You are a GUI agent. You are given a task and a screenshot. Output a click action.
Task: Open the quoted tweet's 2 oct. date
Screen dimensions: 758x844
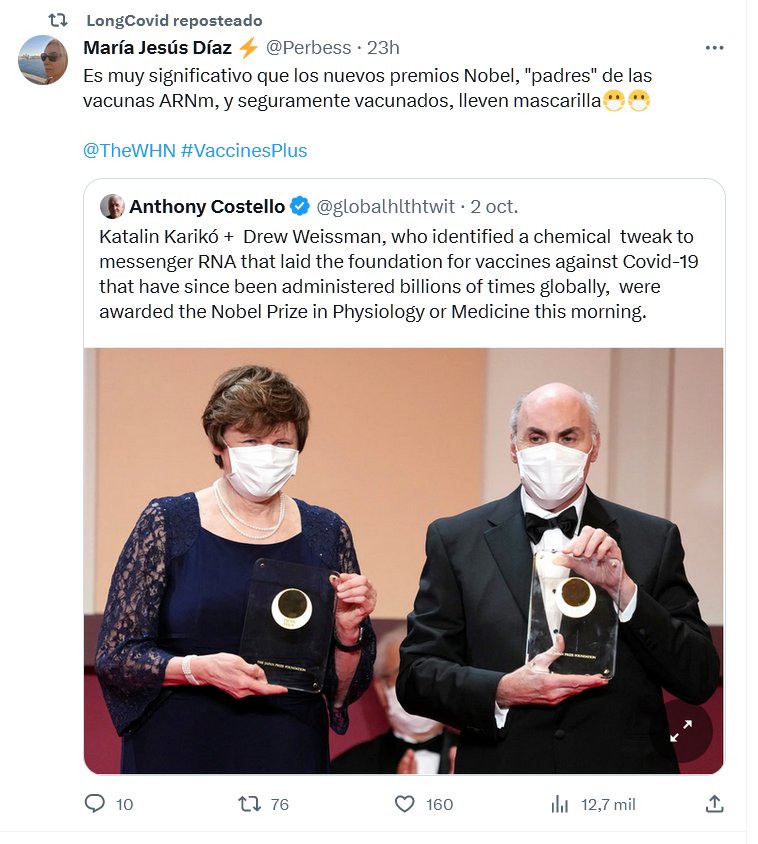pos(494,207)
